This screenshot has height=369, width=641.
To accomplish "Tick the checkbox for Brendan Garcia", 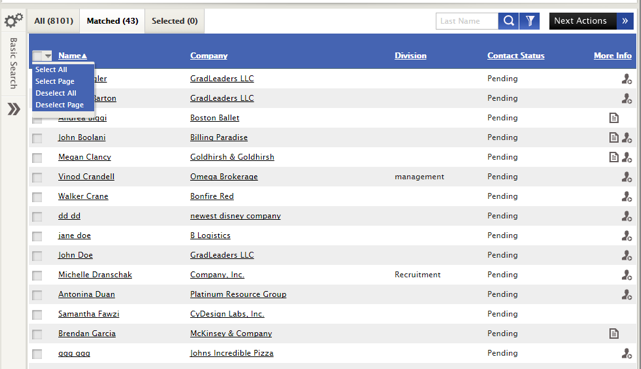I will click(37, 334).
